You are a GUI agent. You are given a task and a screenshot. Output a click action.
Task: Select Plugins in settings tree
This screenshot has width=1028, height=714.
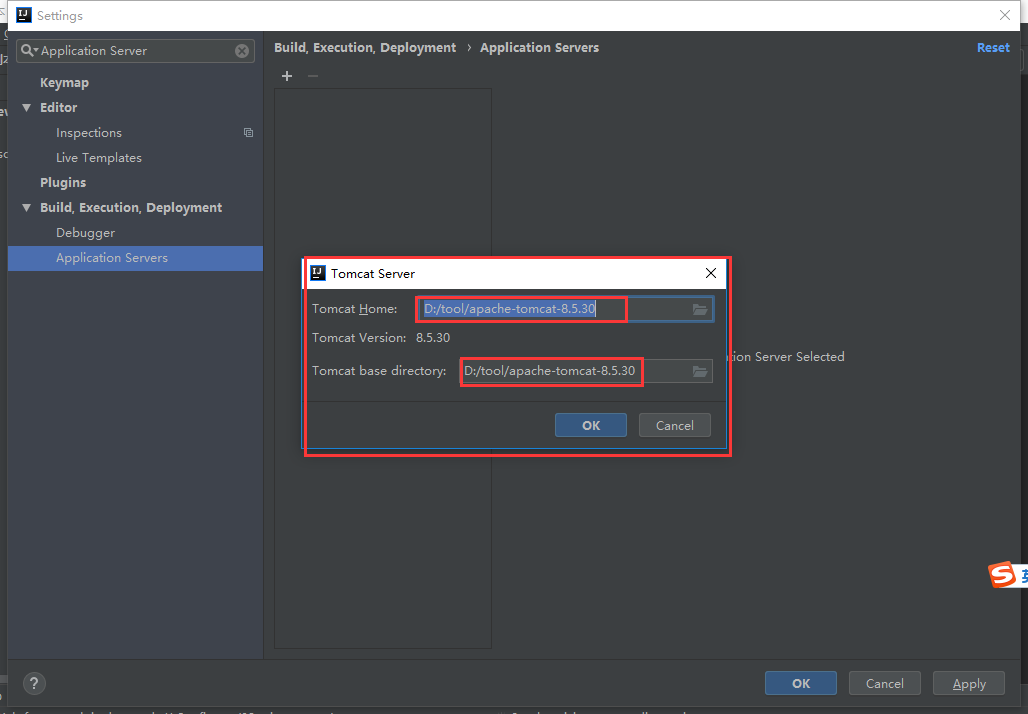tap(63, 182)
